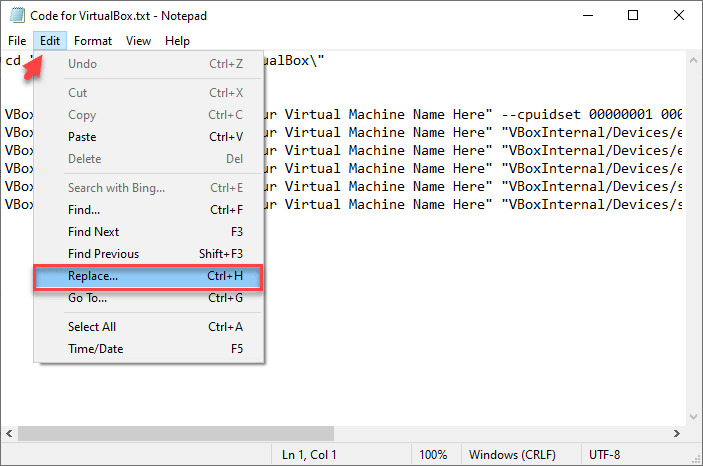Open the Format menu
The width and height of the screenshot is (703, 466).
pyautogui.click(x=93, y=41)
